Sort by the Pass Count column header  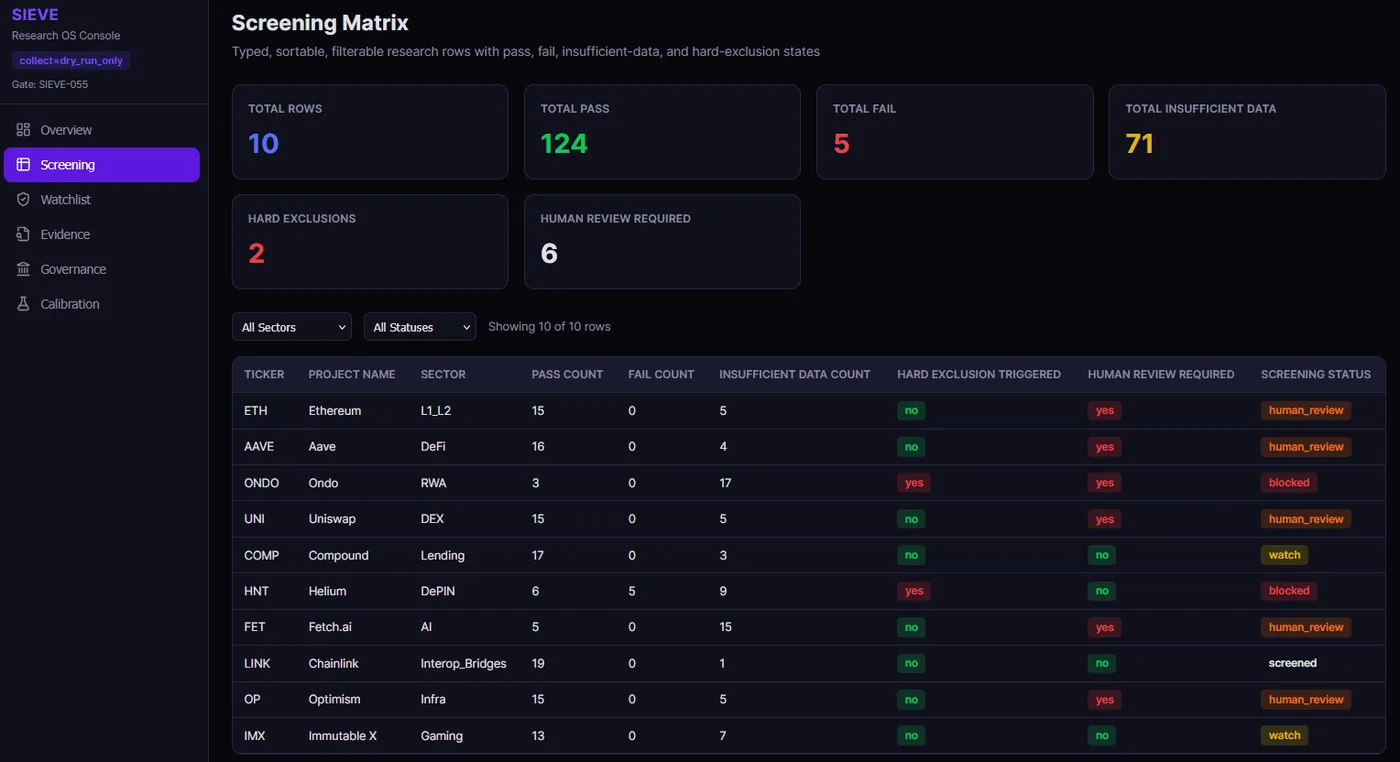pos(567,374)
